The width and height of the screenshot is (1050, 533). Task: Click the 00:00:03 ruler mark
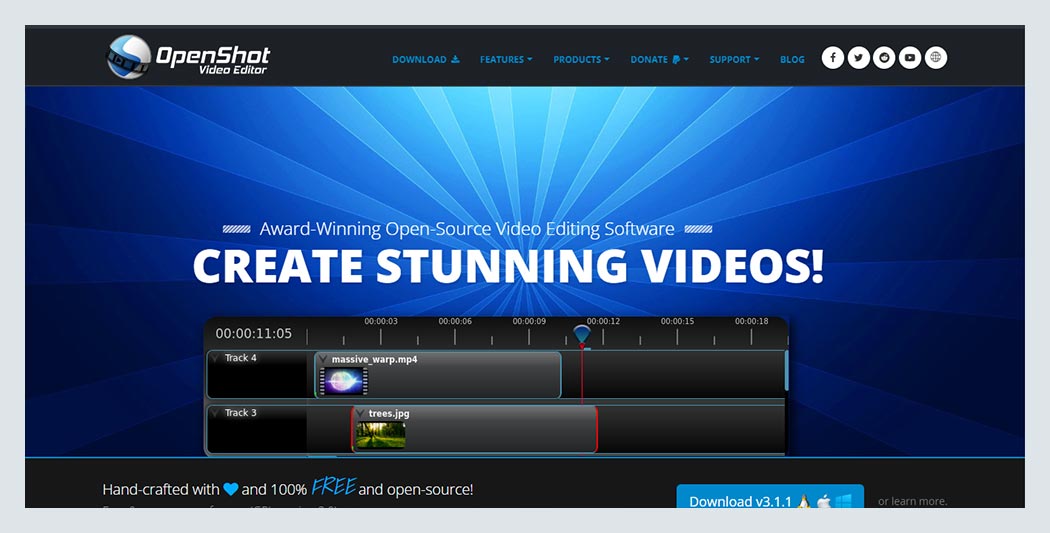point(381,321)
